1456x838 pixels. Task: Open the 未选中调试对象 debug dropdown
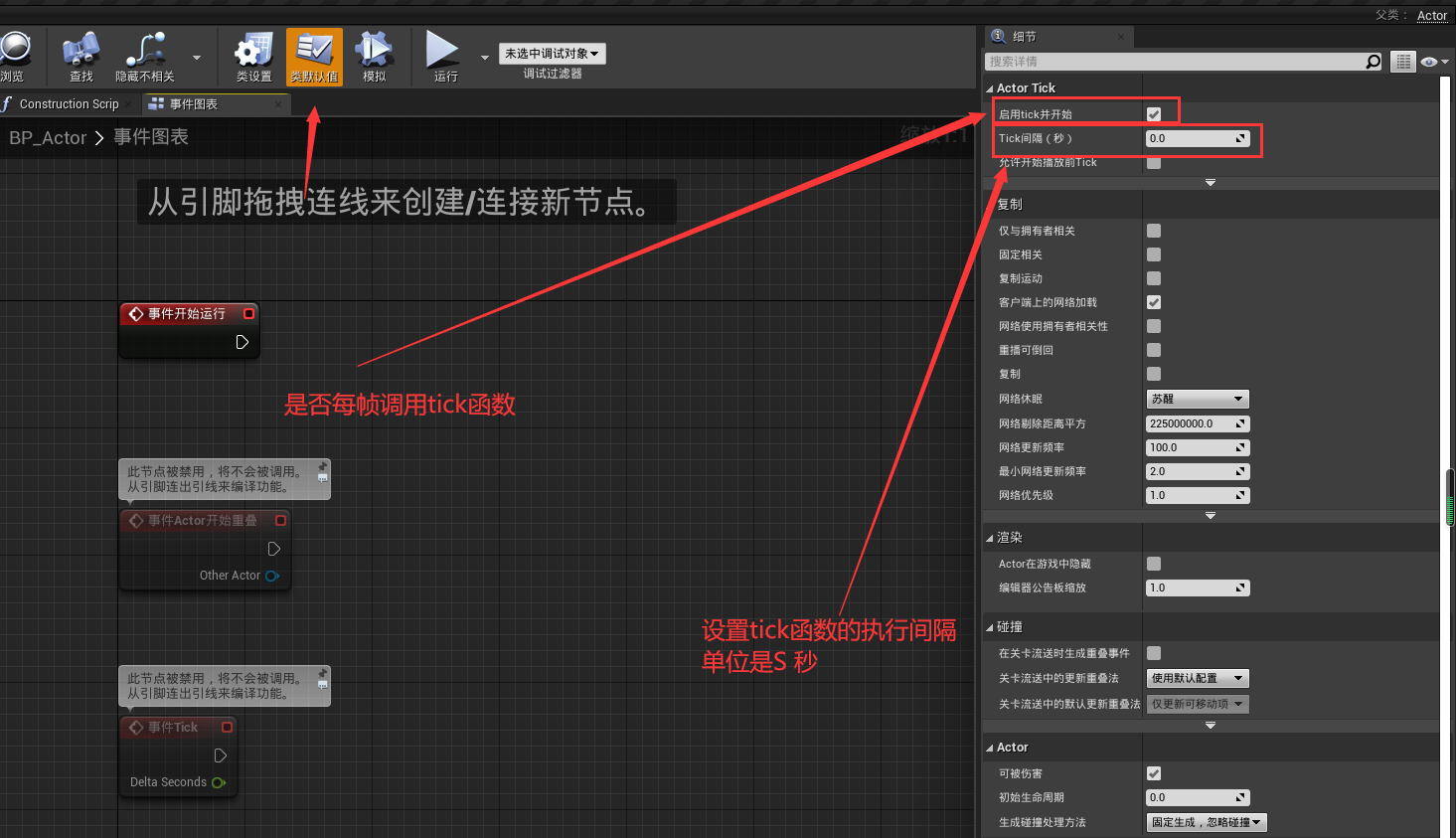pyautogui.click(x=552, y=54)
